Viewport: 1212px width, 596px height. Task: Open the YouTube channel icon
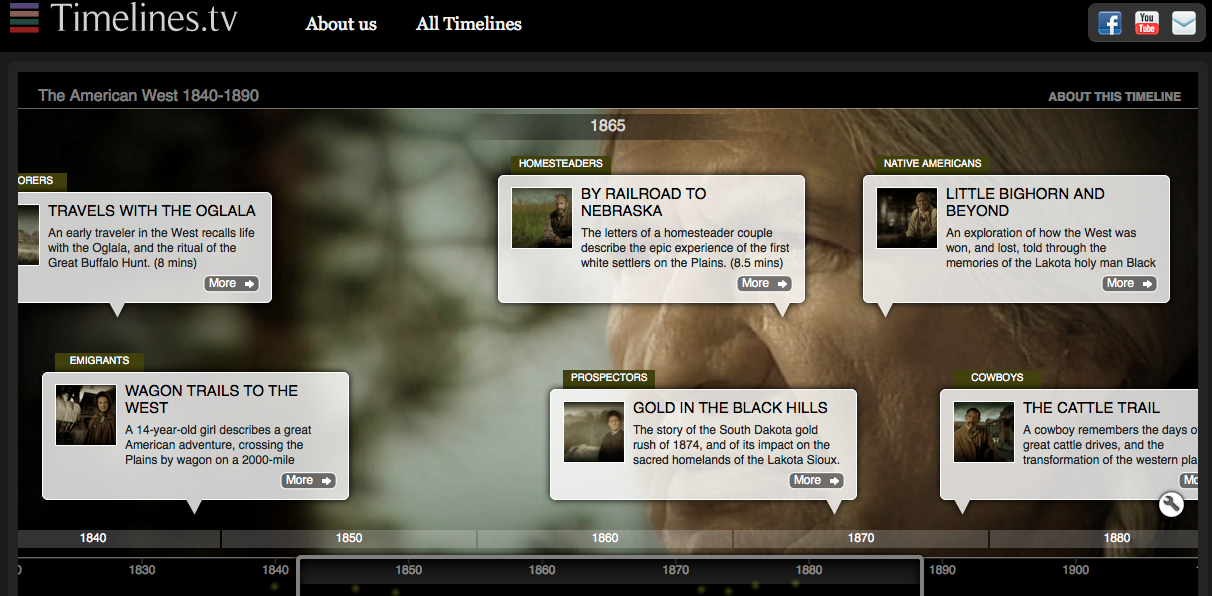[x=1146, y=23]
